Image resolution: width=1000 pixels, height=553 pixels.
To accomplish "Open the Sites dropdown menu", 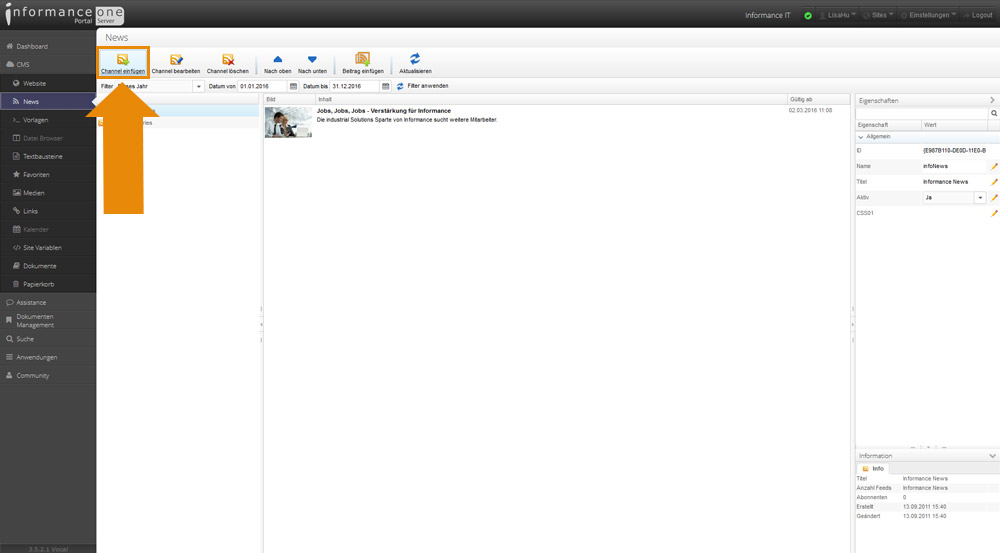I will click(878, 15).
